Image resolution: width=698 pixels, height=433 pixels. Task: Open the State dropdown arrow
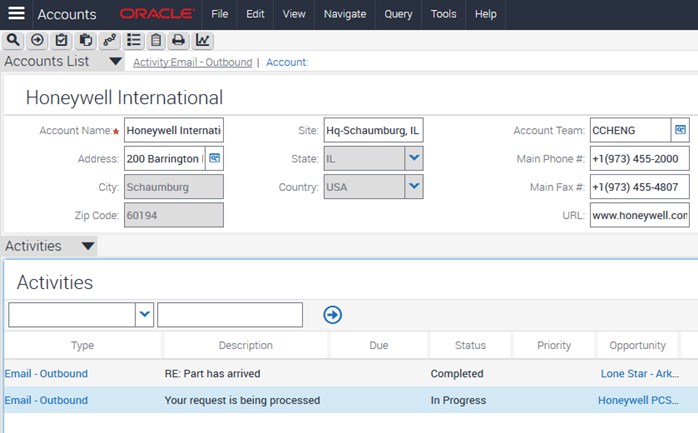coord(414,158)
